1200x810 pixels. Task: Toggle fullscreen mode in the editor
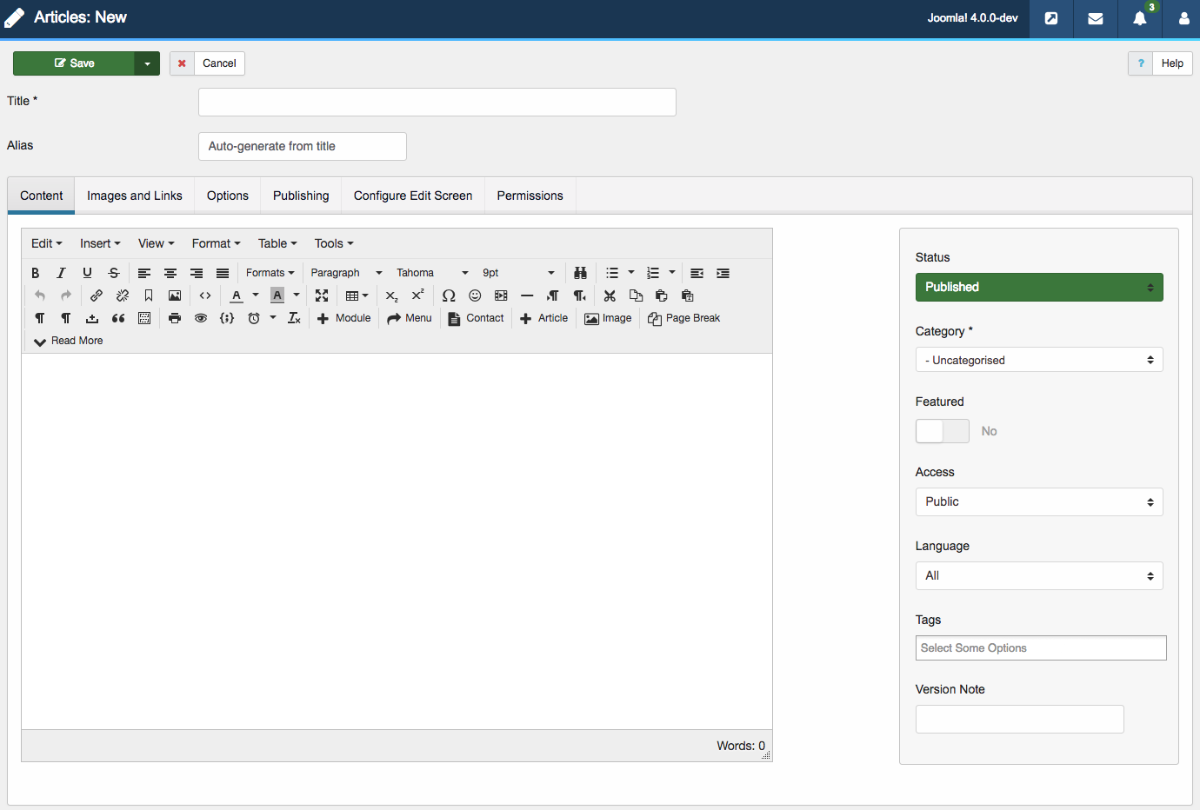[x=322, y=295]
